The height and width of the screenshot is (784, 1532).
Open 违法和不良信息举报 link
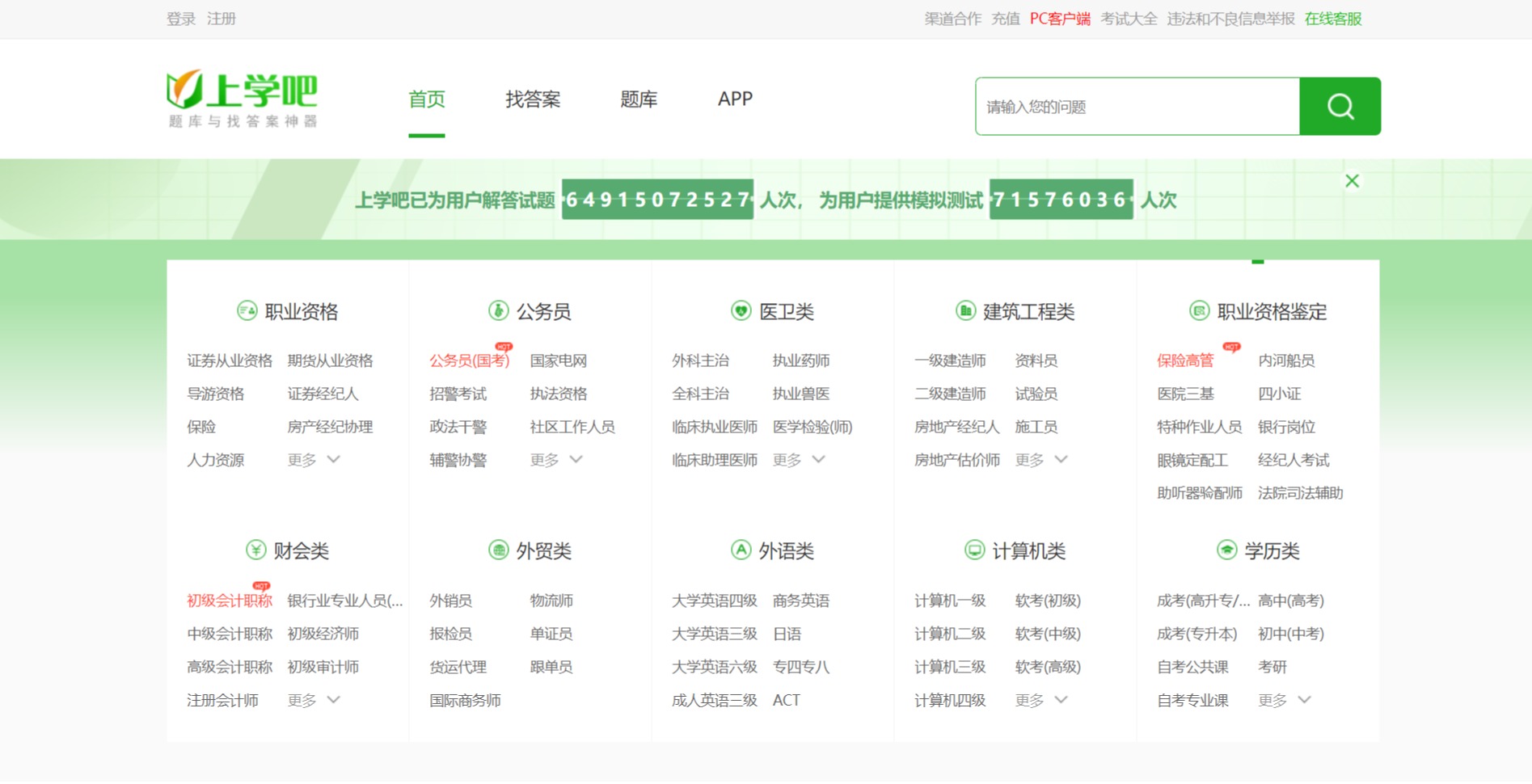click(x=1230, y=19)
